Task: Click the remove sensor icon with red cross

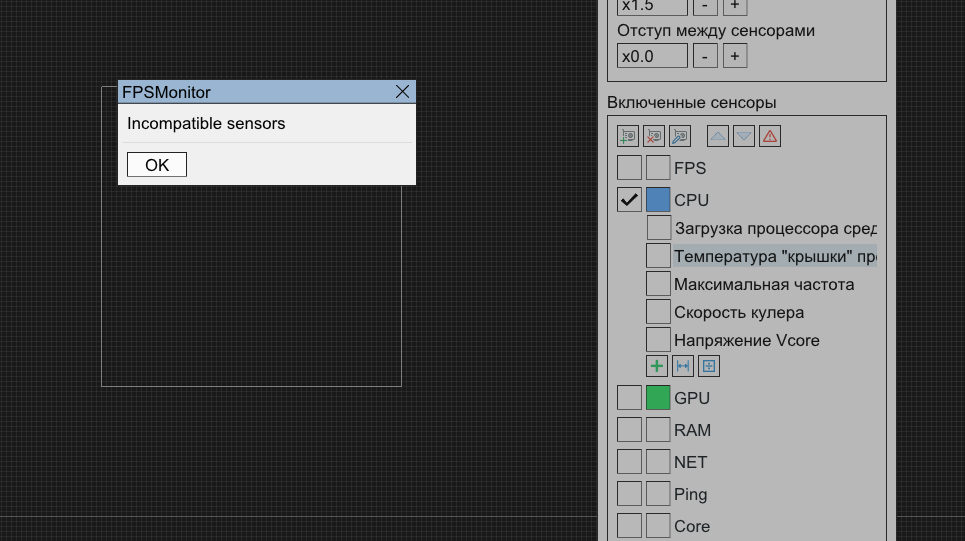Action: [x=654, y=136]
